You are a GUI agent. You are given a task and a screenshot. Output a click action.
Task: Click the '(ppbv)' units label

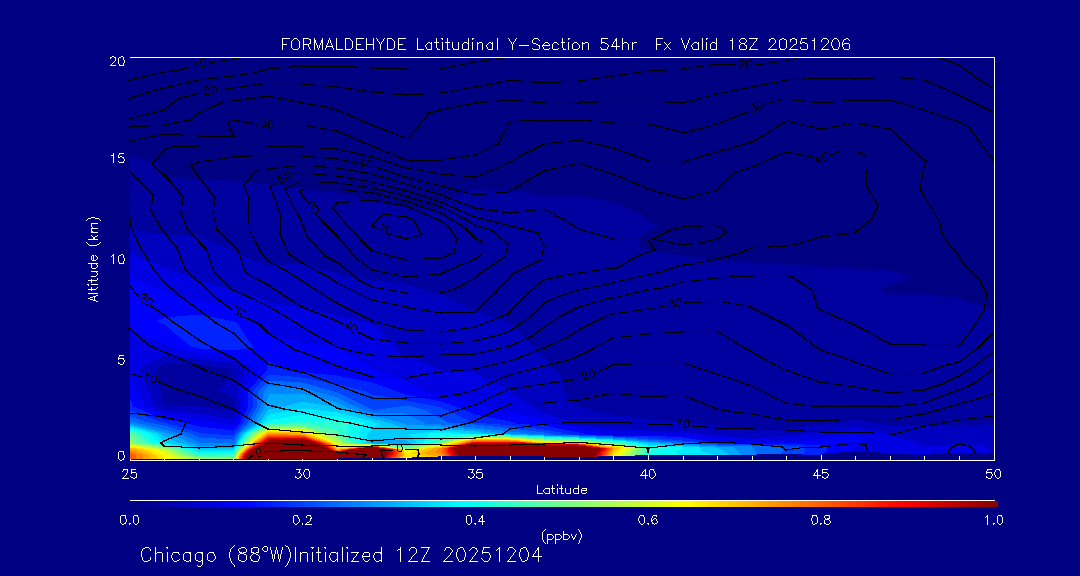pyautogui.click(x=561, y=536)
